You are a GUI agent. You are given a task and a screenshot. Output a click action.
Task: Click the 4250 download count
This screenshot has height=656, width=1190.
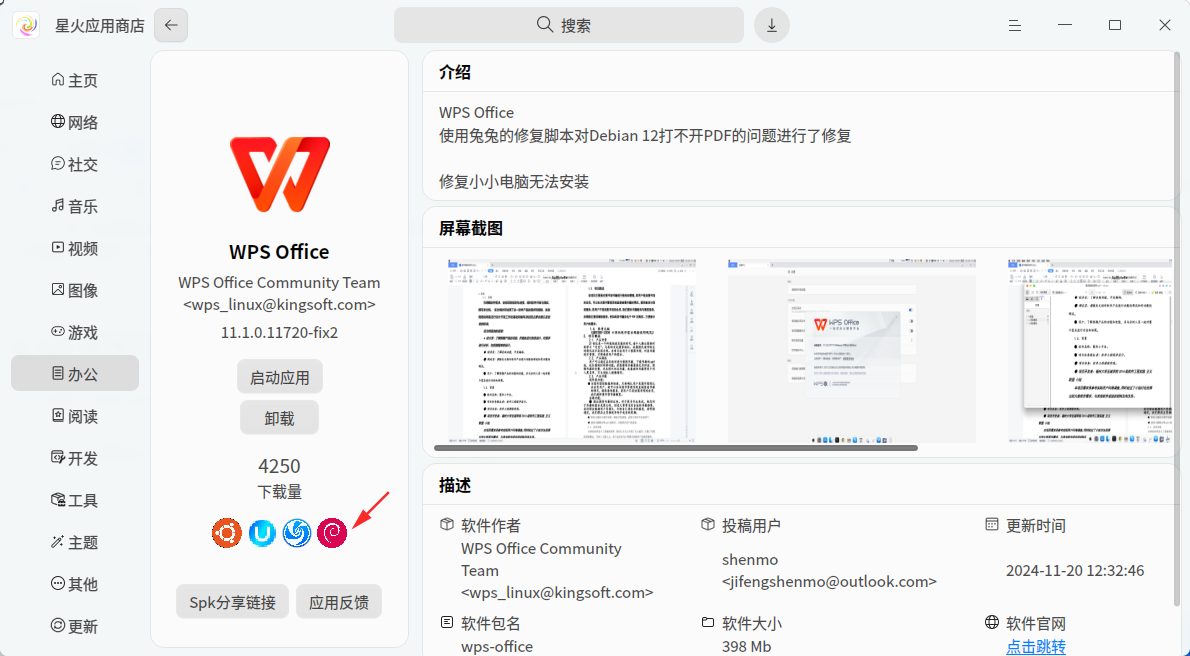click(x=279, y=465)
